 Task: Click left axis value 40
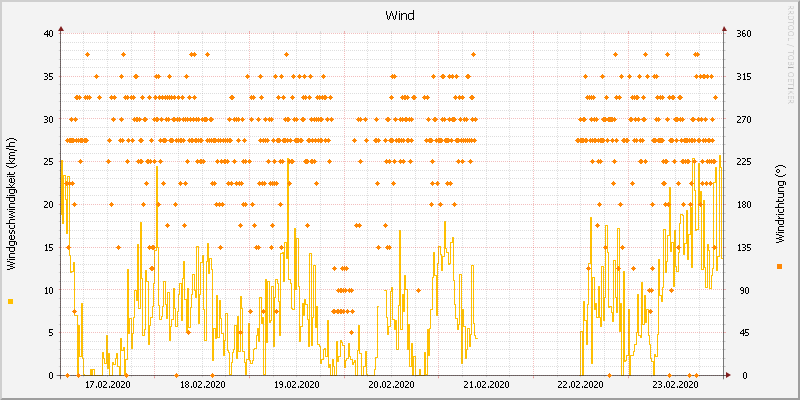(48, 34)
